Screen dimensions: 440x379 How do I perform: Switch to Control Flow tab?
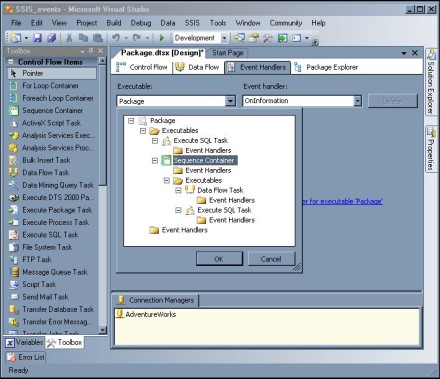tap(142, 67)
